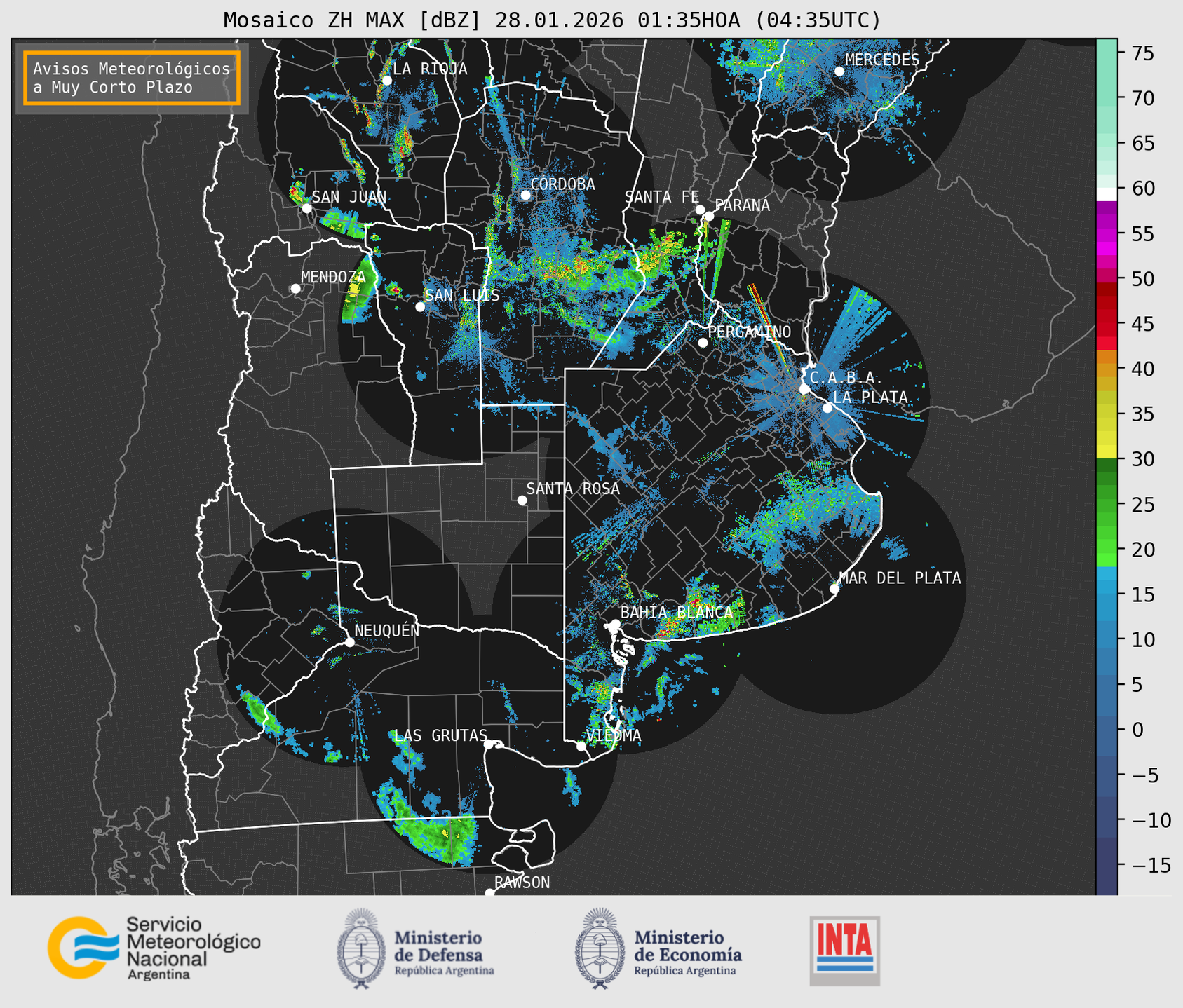
Task: Click the Mercedes city marker
Action: [839, 71]
